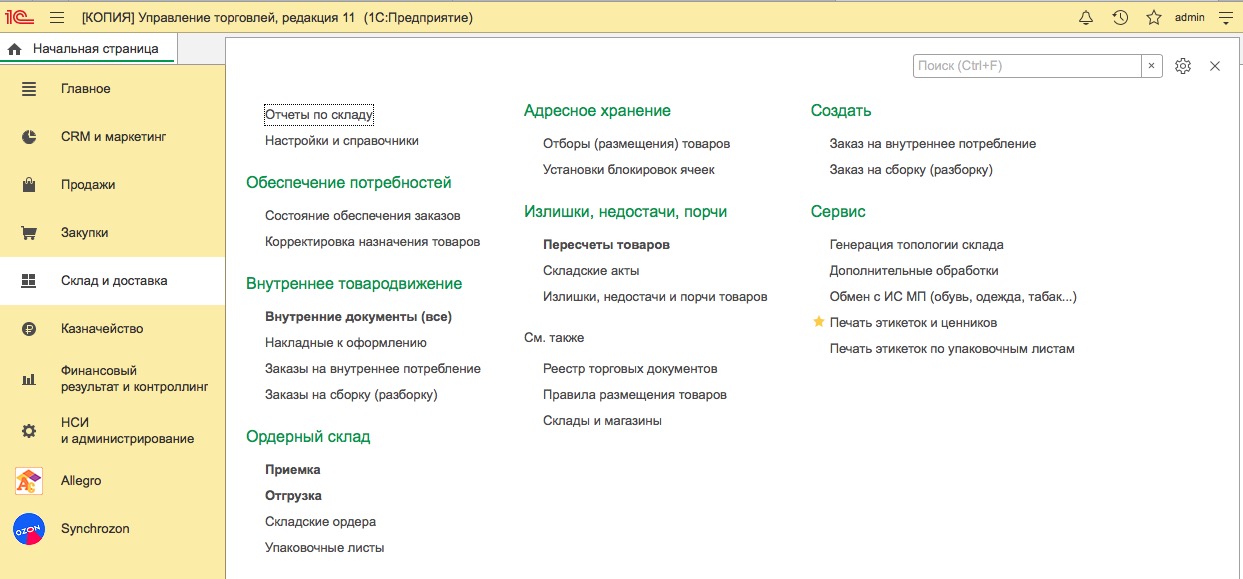Open Печать этикеток и ценников
Viewport: 1243px width, 579px height.
click(914, 323)
